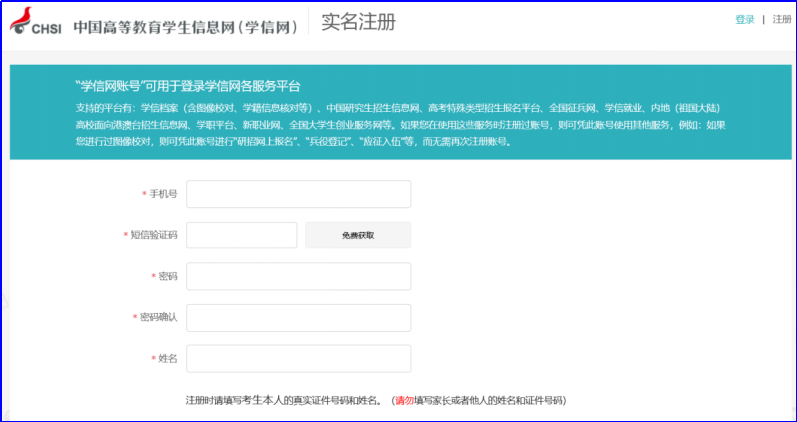Image resolution: width=797 pixels, height=422 pixels.
Task: Open the 注册 link
Action: 782,19
